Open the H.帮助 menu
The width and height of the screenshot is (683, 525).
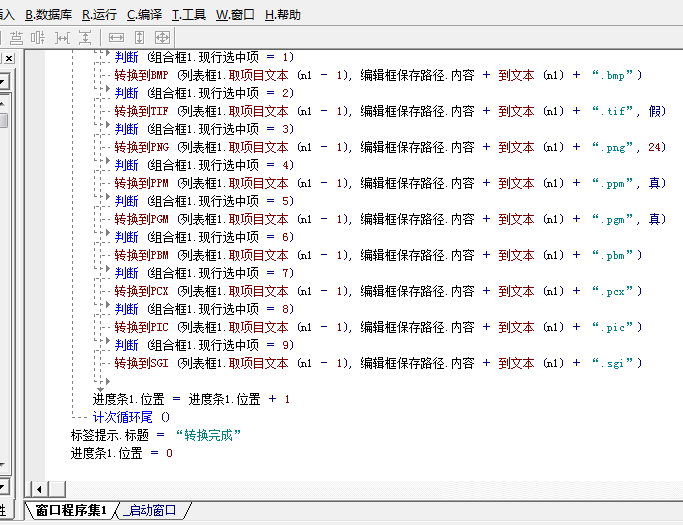coord(283,15)
